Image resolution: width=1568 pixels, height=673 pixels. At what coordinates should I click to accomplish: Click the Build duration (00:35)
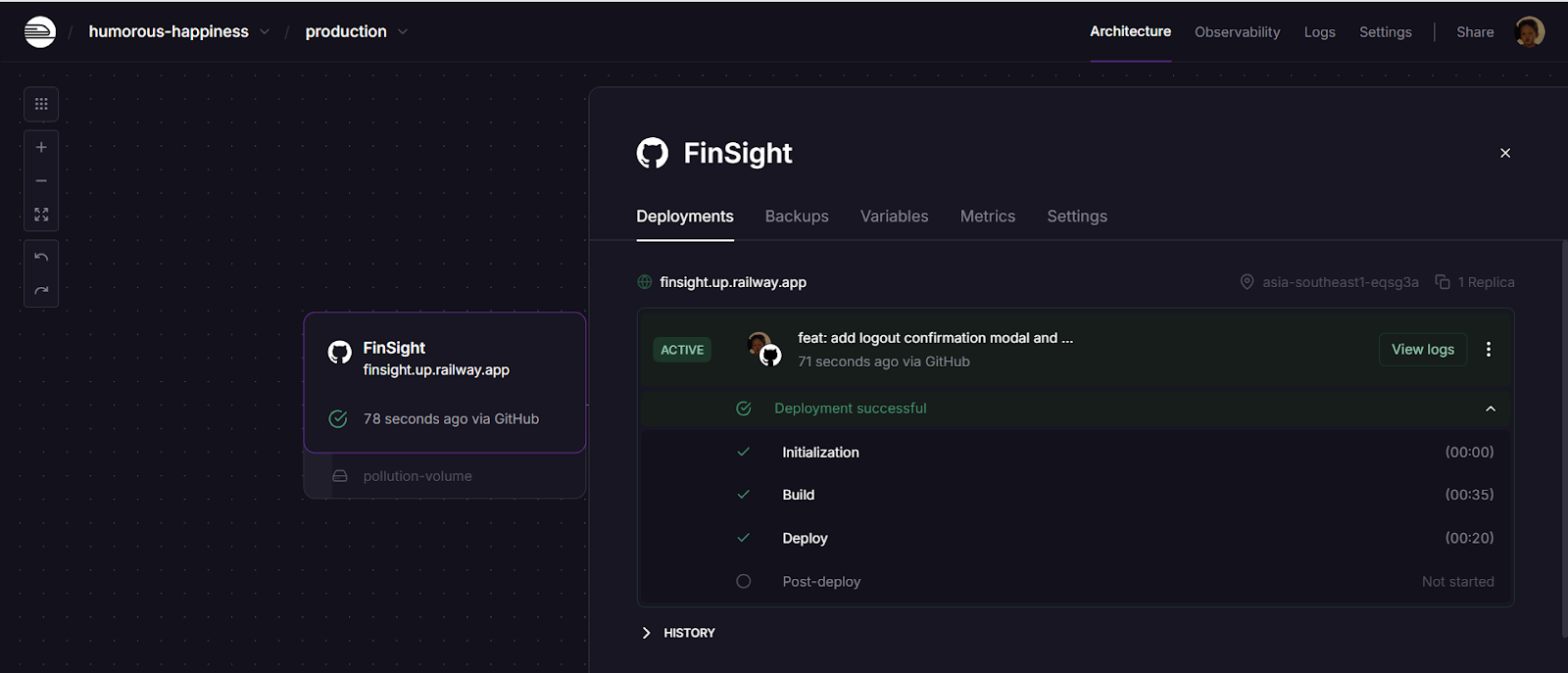1469,495
